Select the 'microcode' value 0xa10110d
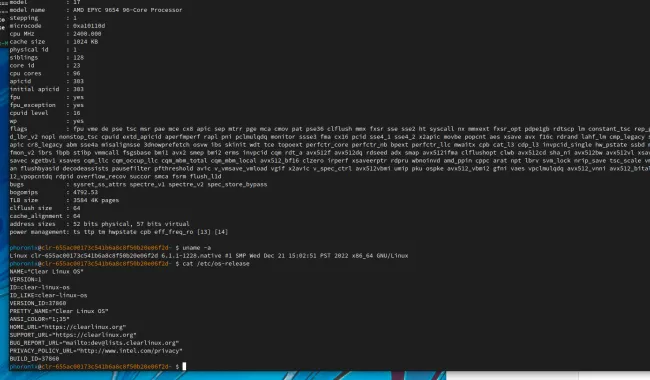650x380 pixels. click(x=89, y=26)
